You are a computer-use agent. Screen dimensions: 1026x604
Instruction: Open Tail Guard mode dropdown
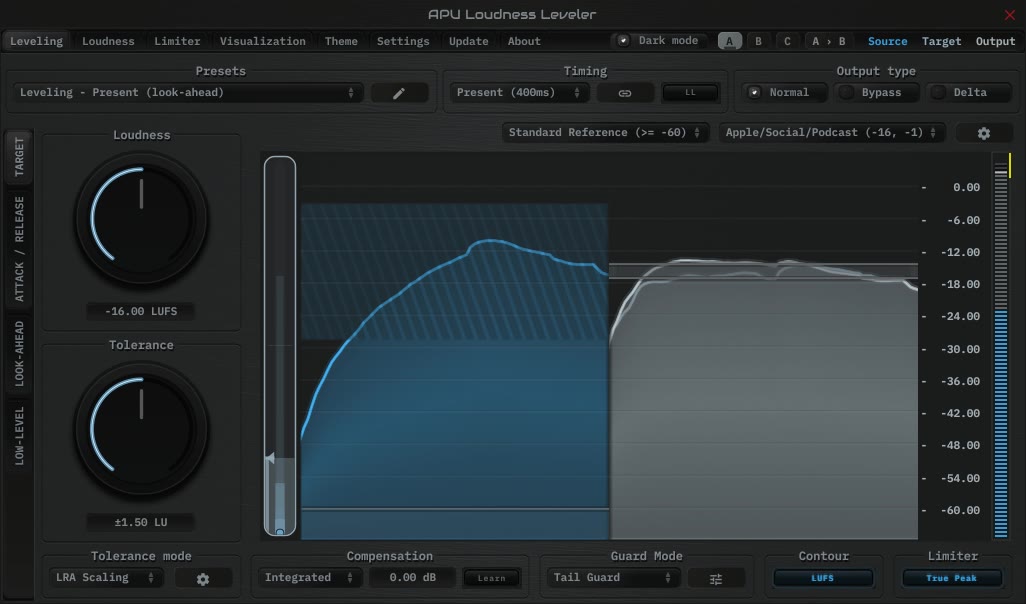tap(614, 578)
